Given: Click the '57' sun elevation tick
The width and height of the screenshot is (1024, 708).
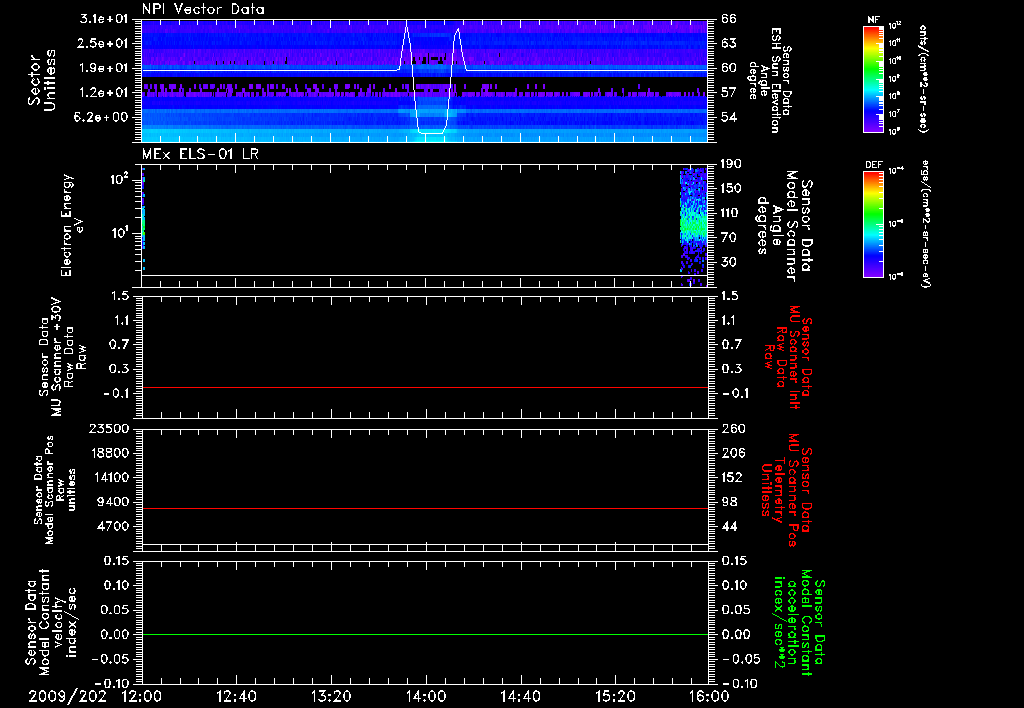Looking at the screenshot, I should [x=729, y=93].
